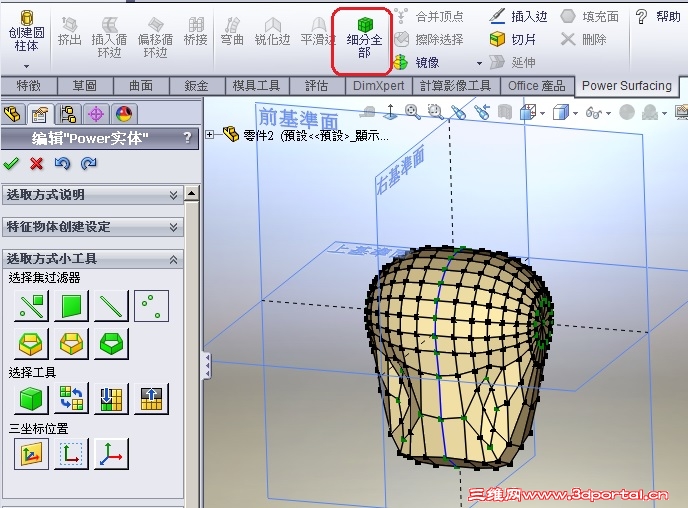Switch to the DimXpert tab
Image resolution: width=688 pixels, height=508 pixels.
click(379, 86)
